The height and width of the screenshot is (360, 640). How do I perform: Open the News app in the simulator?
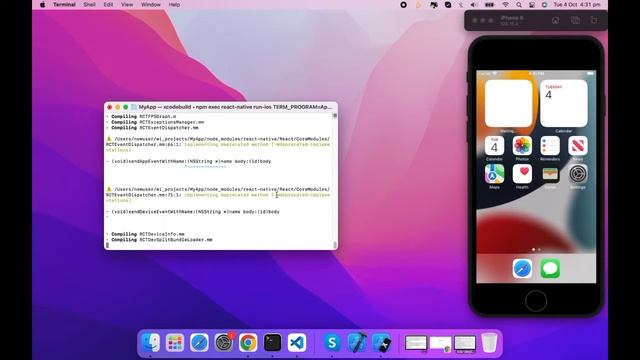(x=578, y=146)
